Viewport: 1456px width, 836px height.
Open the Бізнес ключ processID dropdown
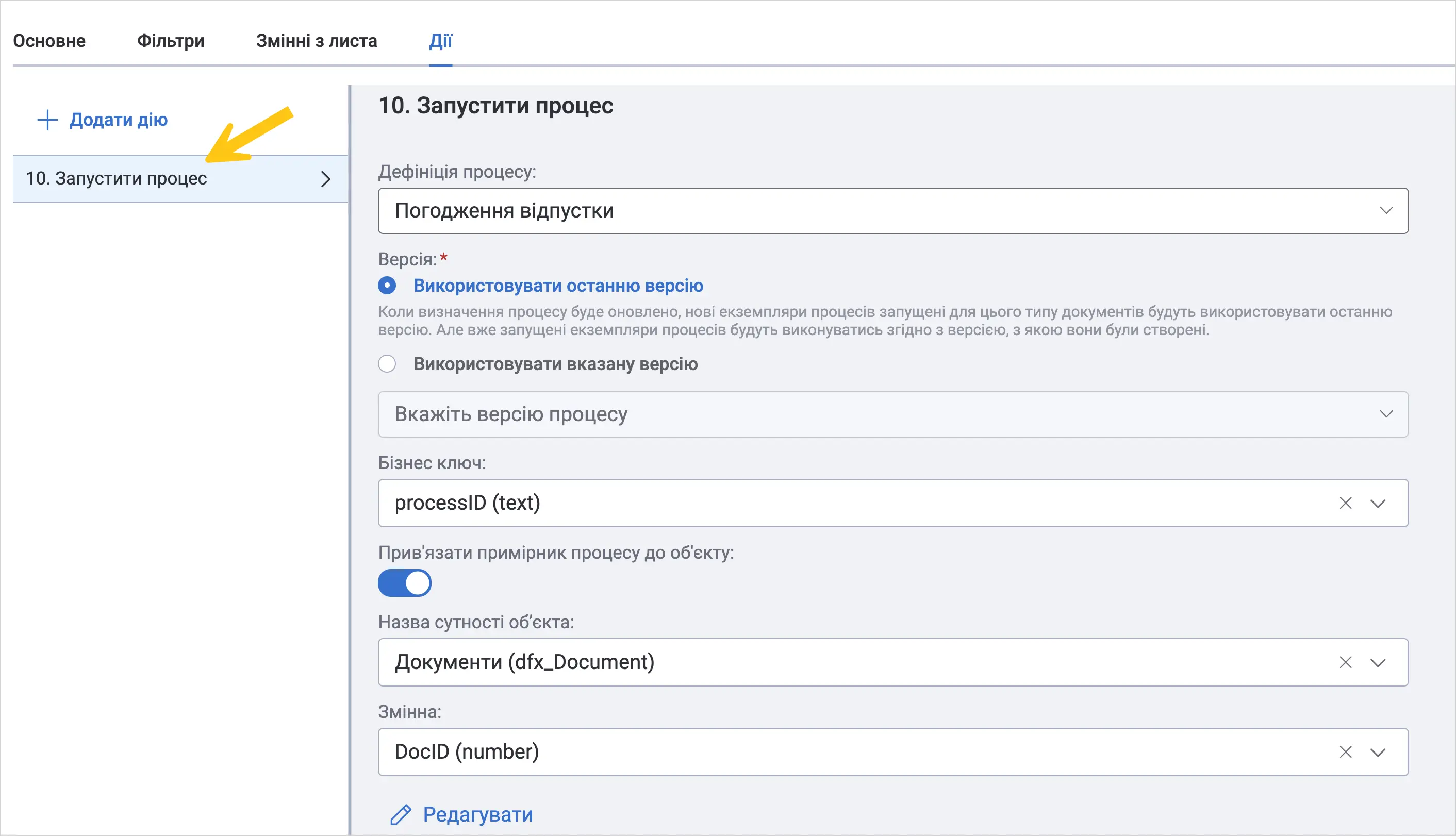pos(892,503)
